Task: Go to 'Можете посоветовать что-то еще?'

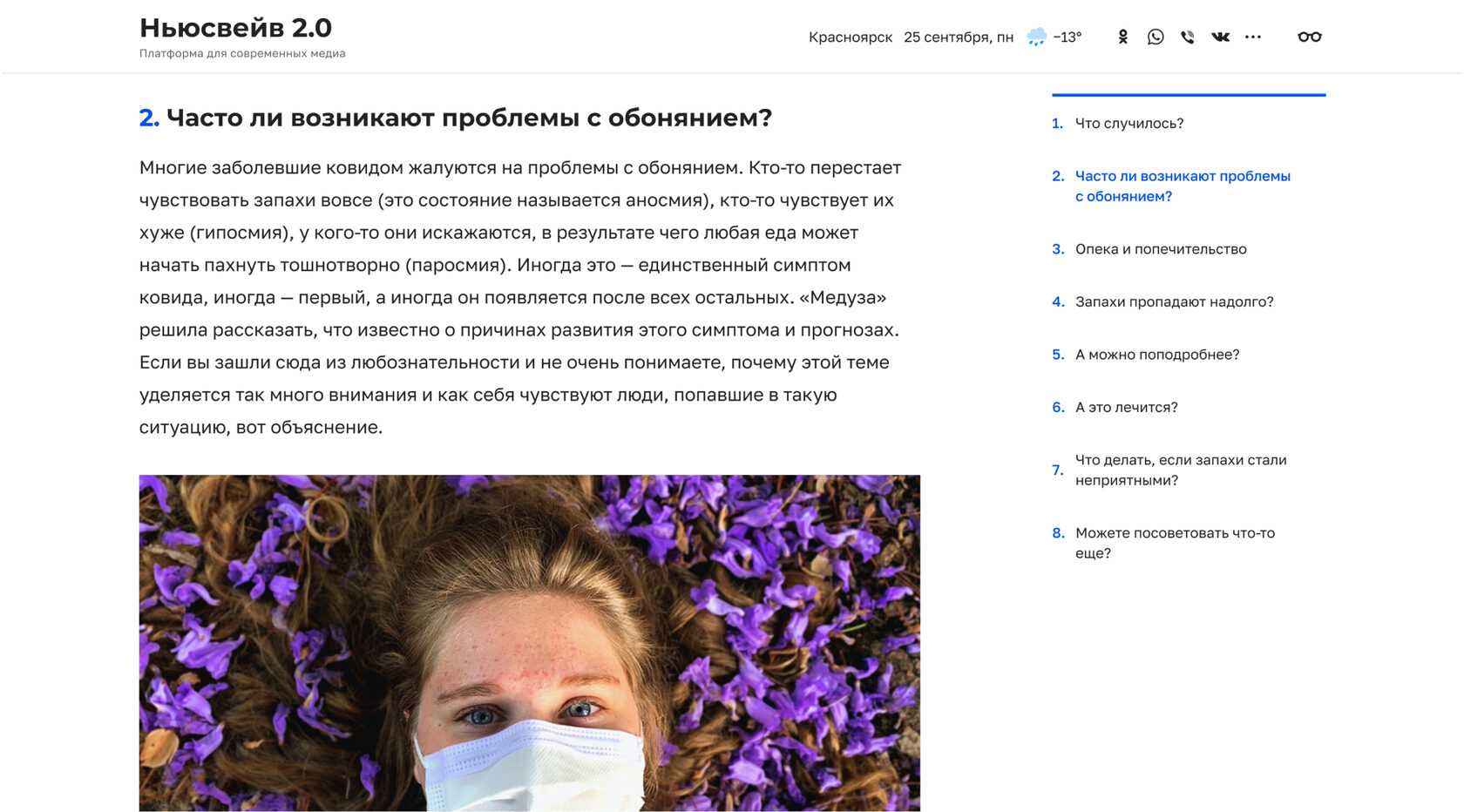Action: pos(1175,544)
